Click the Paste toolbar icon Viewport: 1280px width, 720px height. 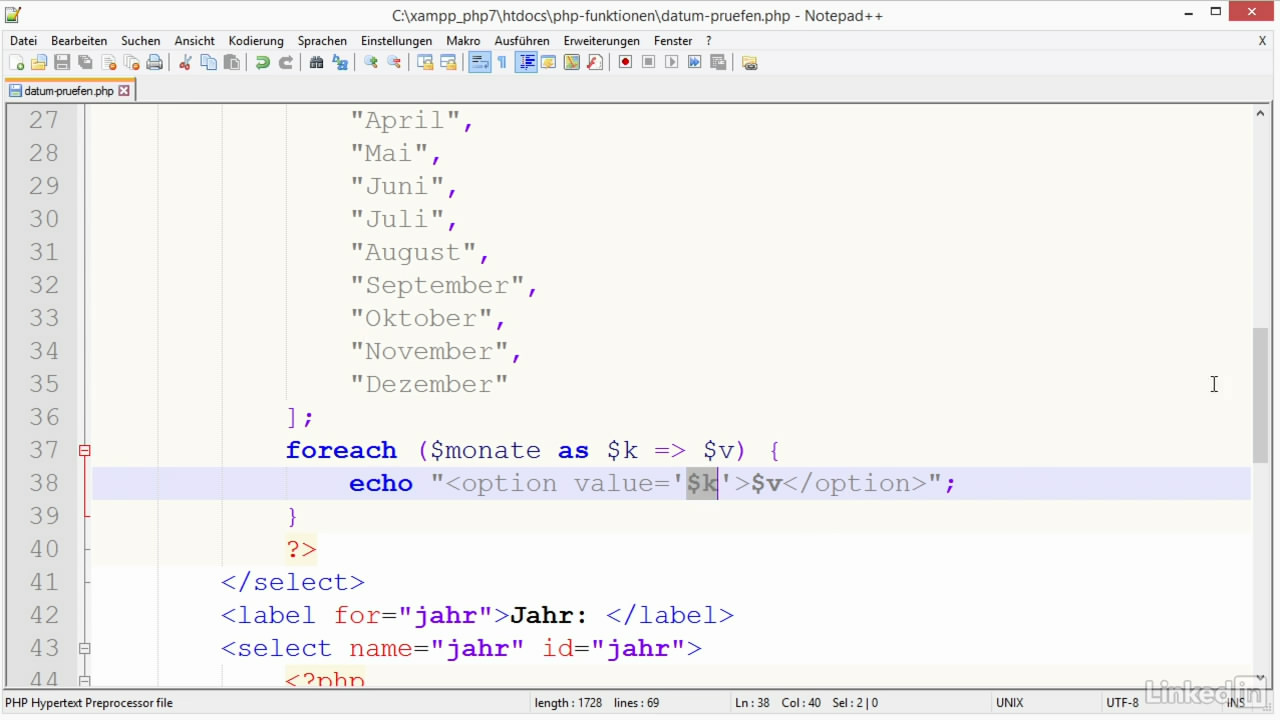click(232, 62)
